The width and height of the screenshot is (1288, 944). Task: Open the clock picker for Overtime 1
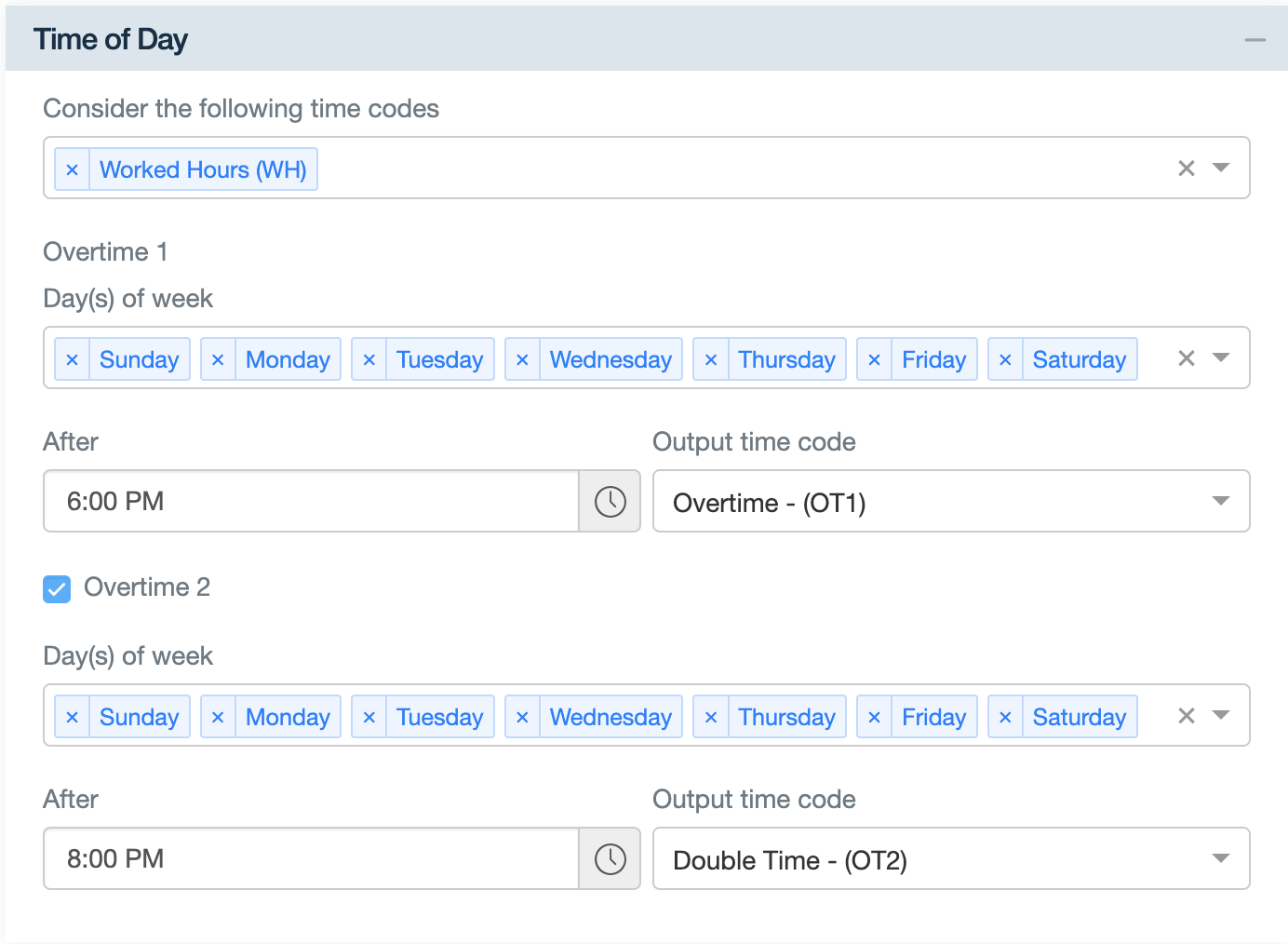coord(610,502)
